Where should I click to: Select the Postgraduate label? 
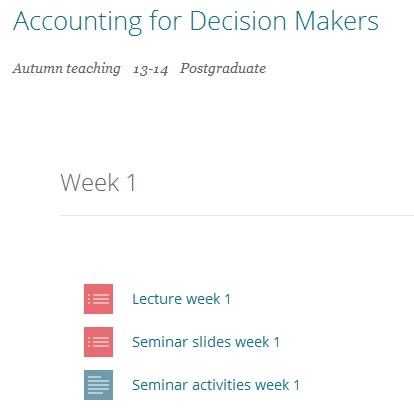(223, 69)
